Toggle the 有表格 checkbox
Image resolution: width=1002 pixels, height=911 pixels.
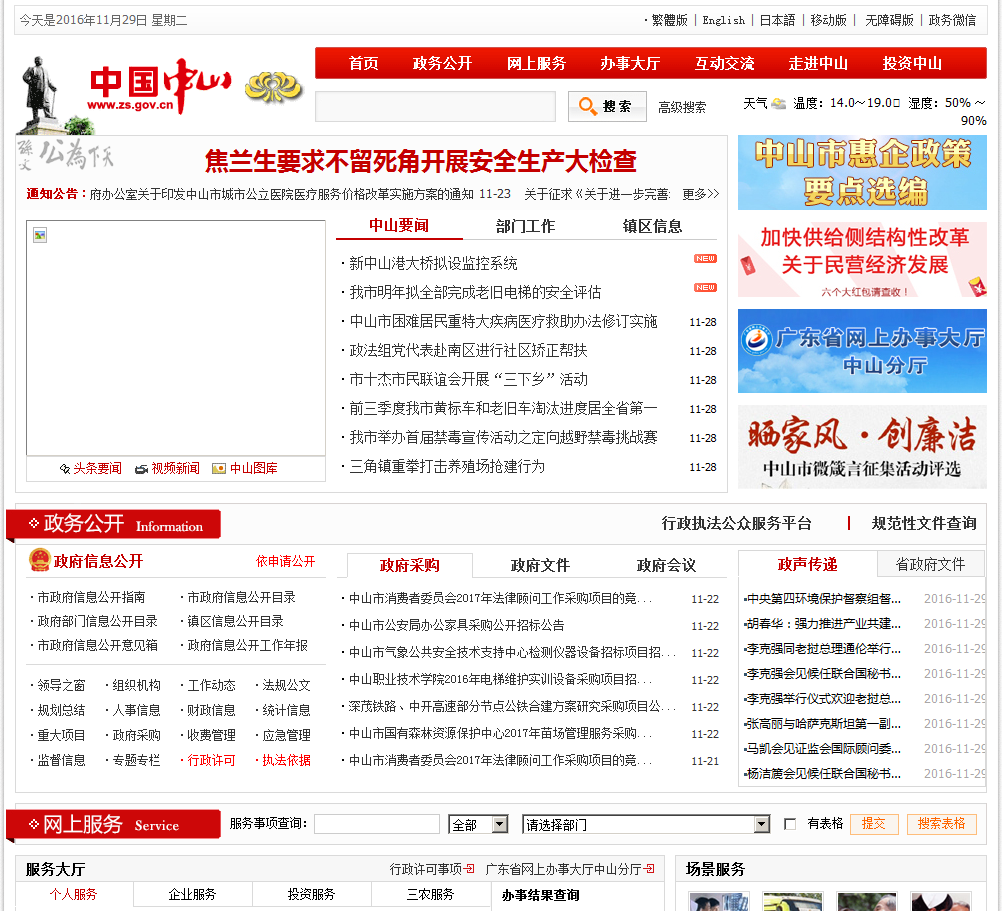(790, 824)
